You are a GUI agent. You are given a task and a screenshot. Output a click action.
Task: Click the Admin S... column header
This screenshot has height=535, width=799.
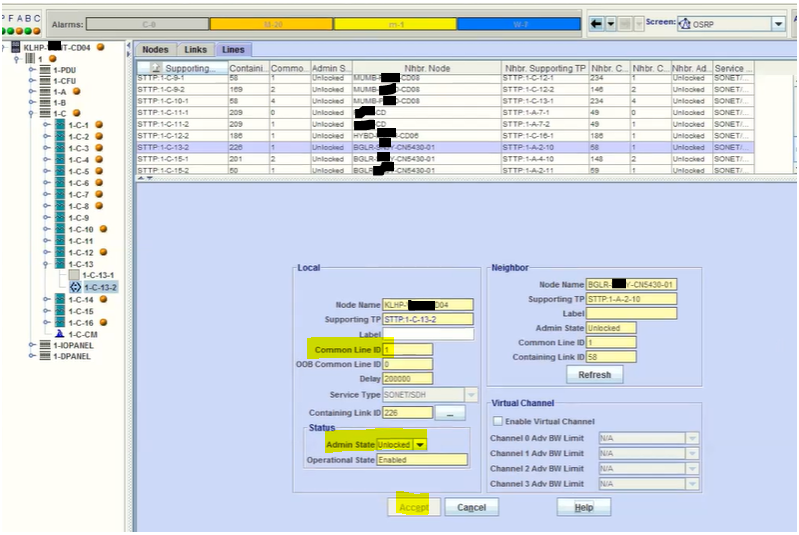point(331,68)
